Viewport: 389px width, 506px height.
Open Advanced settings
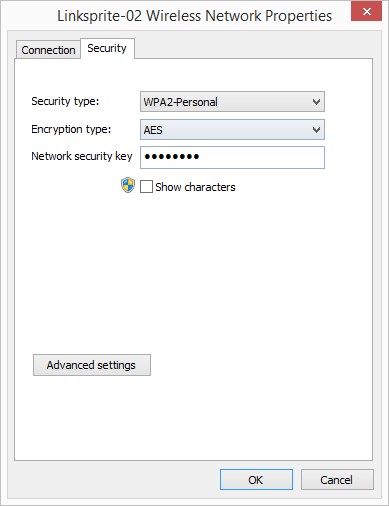click(92, 365)
